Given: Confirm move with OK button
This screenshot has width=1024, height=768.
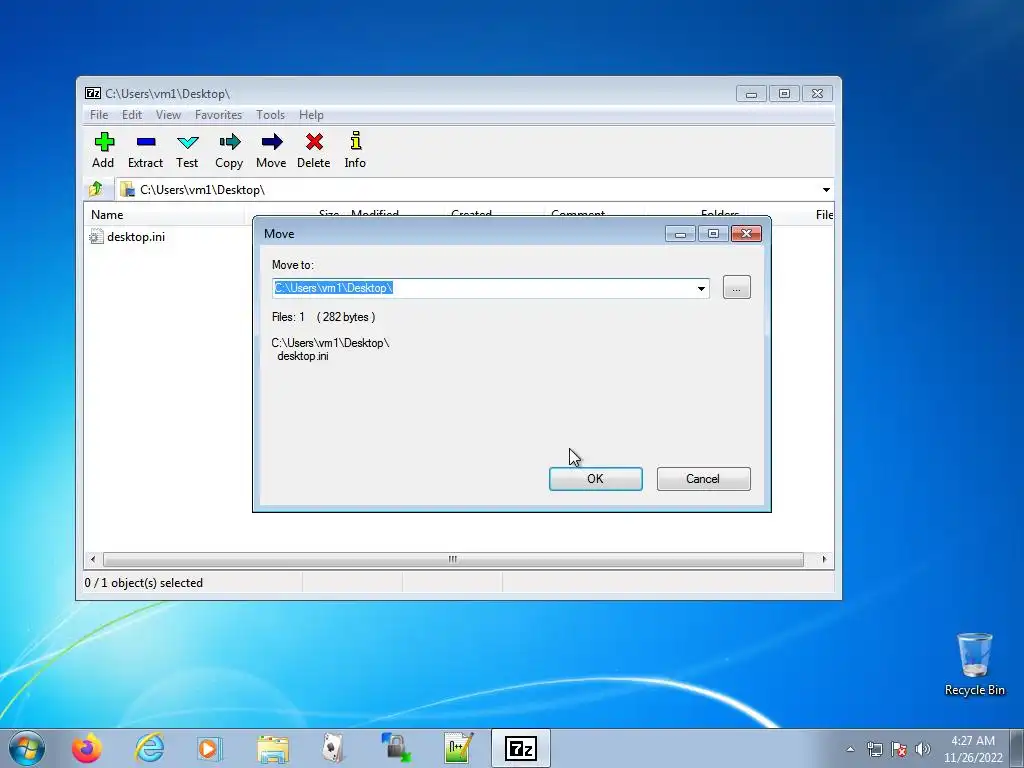Looking at the screenshot, I should click(x=596, y=479).
